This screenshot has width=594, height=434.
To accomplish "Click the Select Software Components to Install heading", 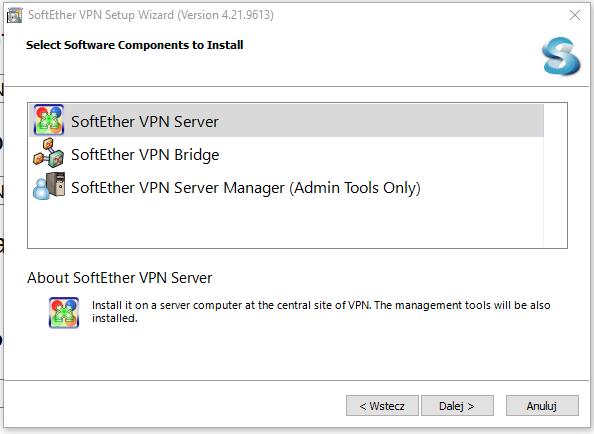I will pos(134,45).
